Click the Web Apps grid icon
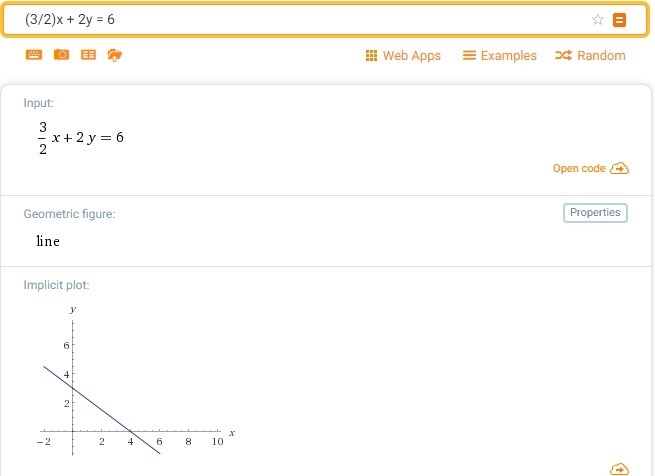 371,56
